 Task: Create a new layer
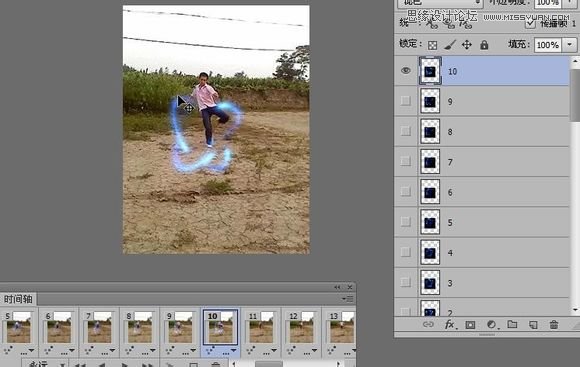pyautogui.click(x=533, y=325)
